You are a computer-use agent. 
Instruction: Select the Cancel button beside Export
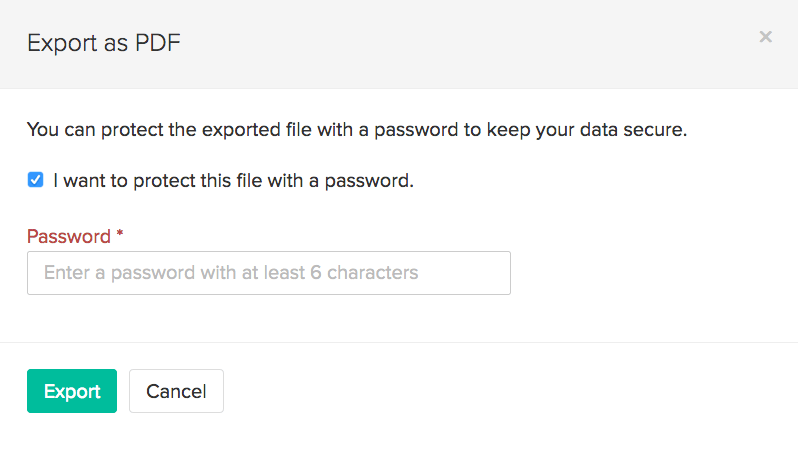pos(176,391)
